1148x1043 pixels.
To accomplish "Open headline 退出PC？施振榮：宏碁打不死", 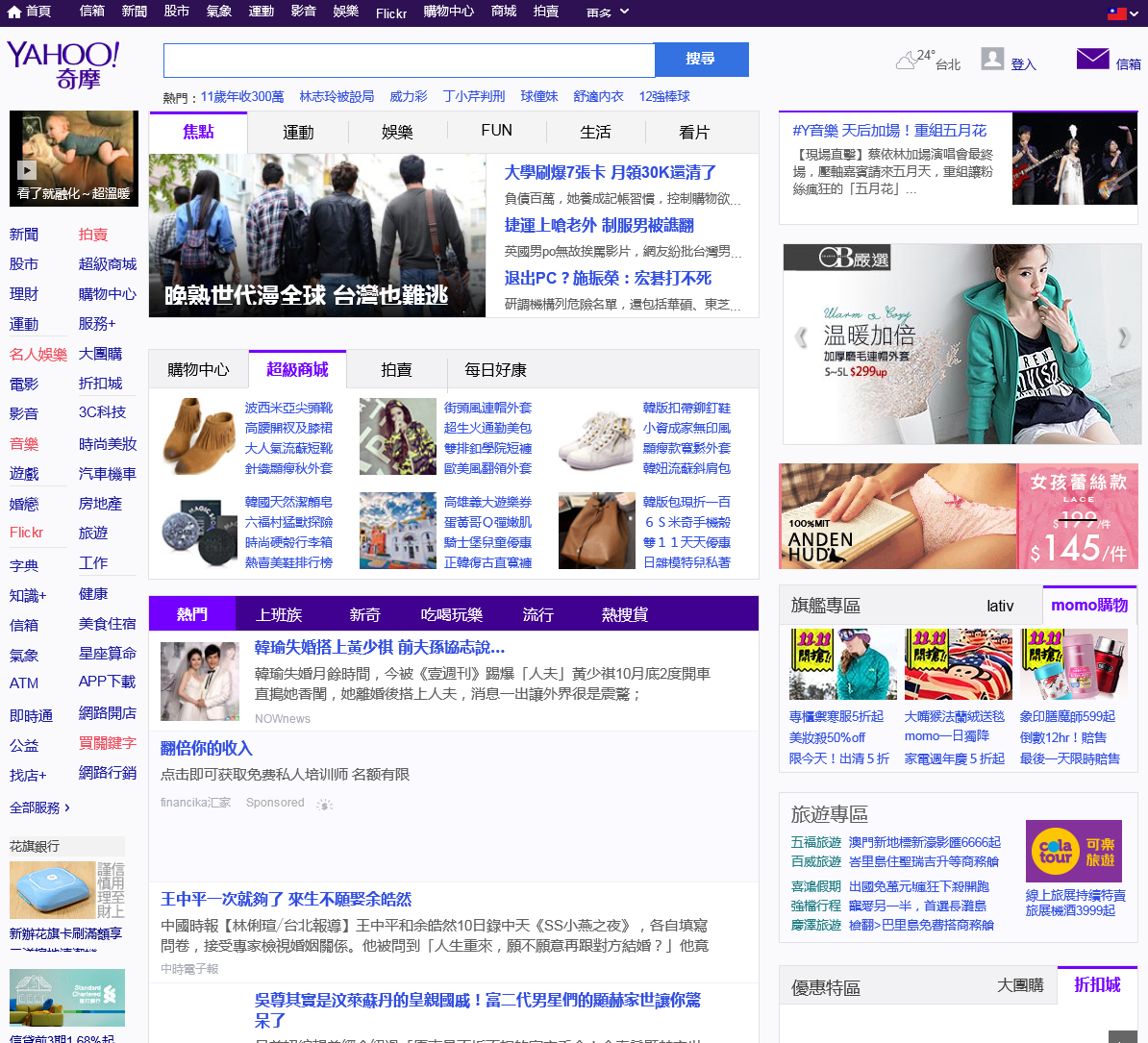I will coord(608,278).
